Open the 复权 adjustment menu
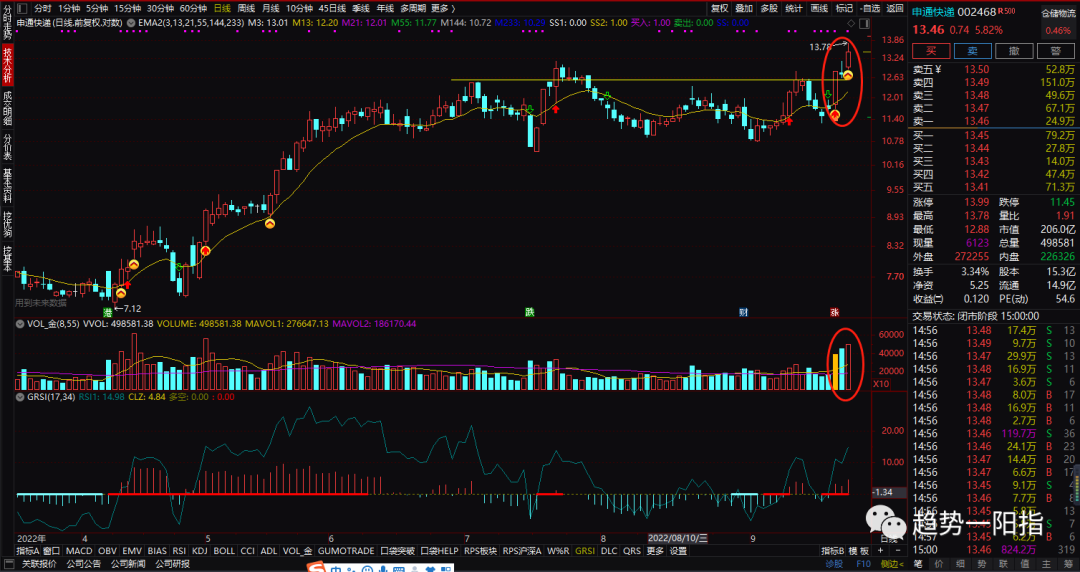 click(720, 8)
